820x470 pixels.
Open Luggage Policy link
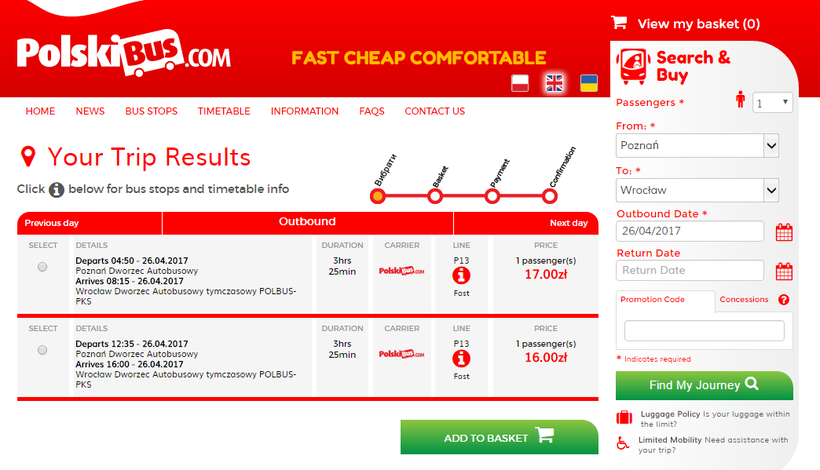point(670,414)
